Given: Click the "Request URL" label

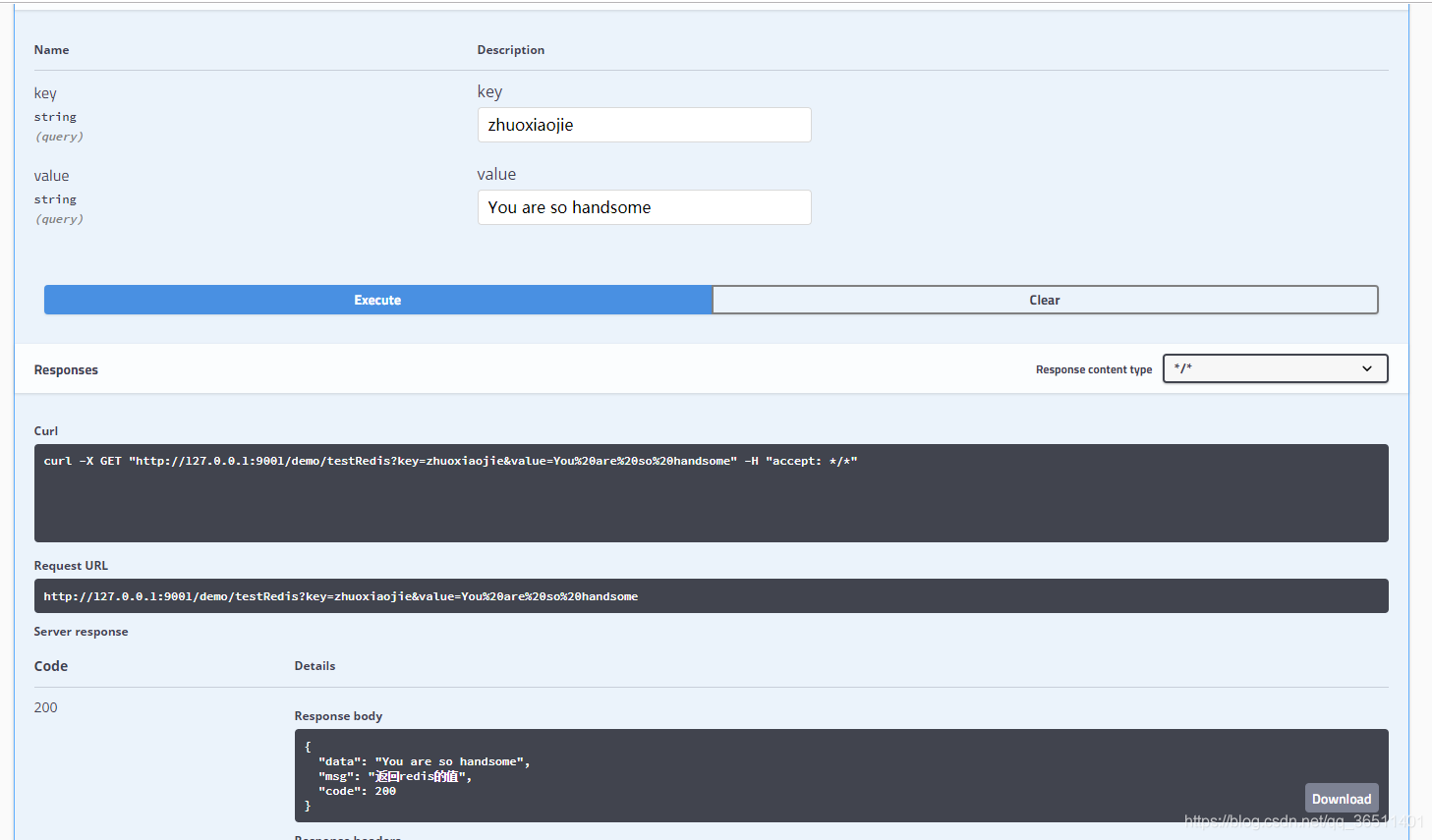Looking at the screenshot, I should pyautogui.click(x=71, y=566).
